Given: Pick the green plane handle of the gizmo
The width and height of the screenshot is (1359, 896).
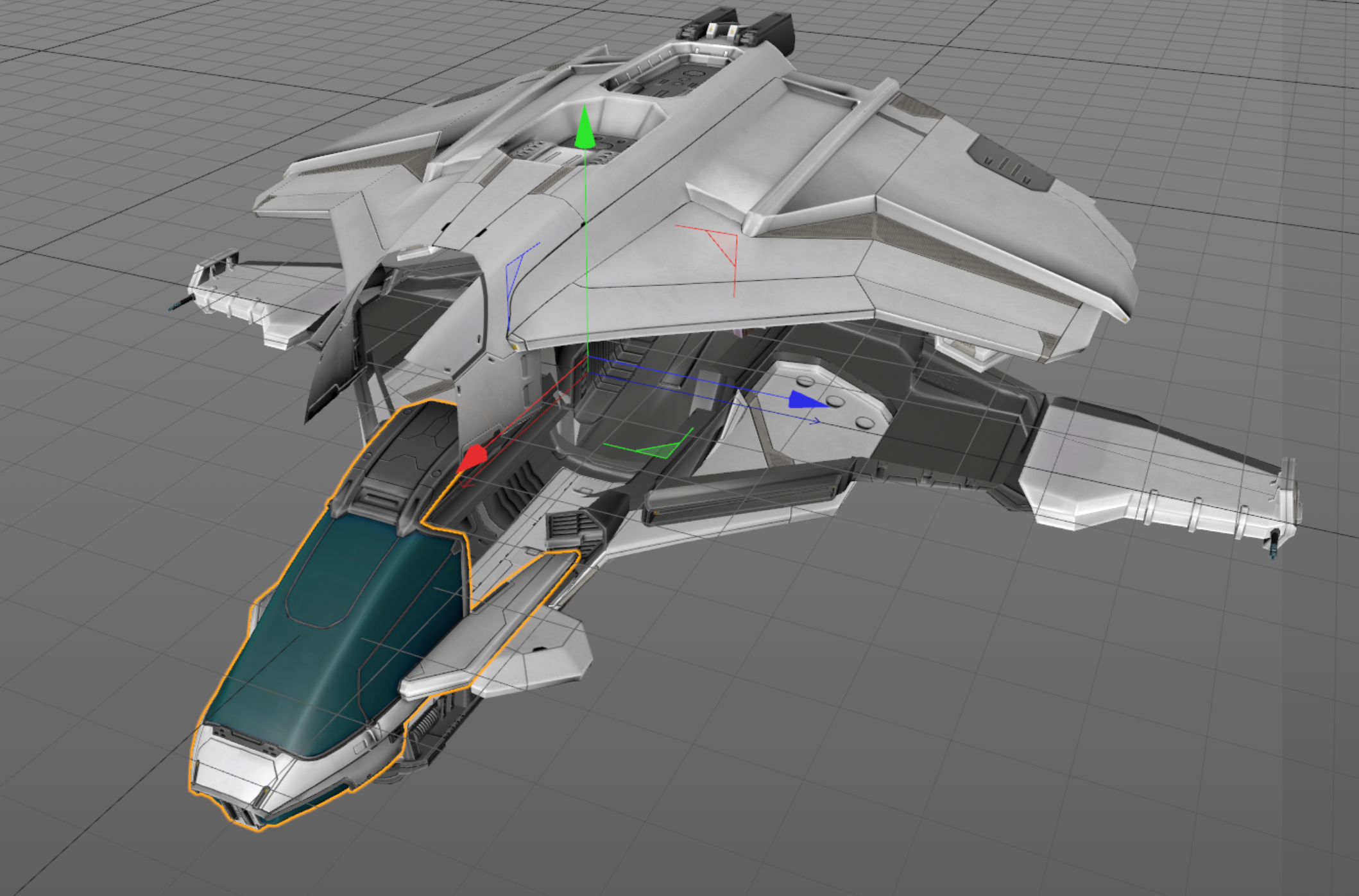Looking at the screenshot, I should tap(649, 444).
